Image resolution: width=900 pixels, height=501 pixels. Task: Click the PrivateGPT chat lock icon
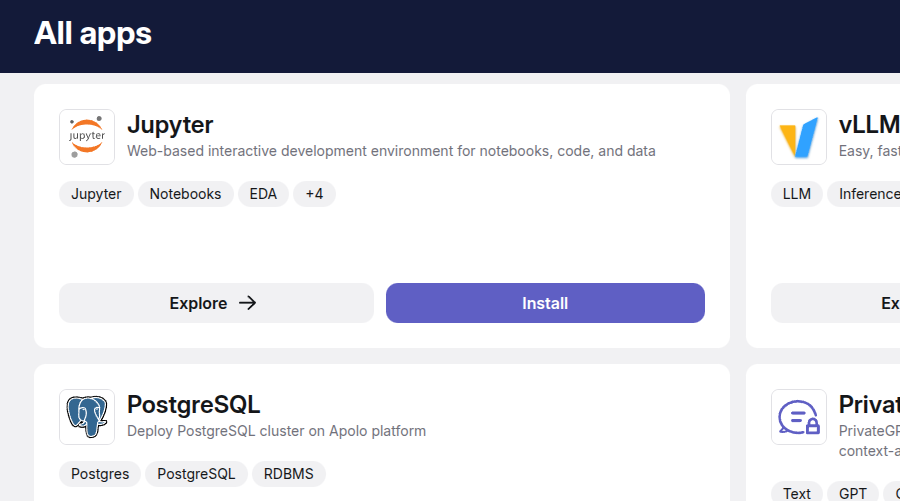tap(798, 417)
